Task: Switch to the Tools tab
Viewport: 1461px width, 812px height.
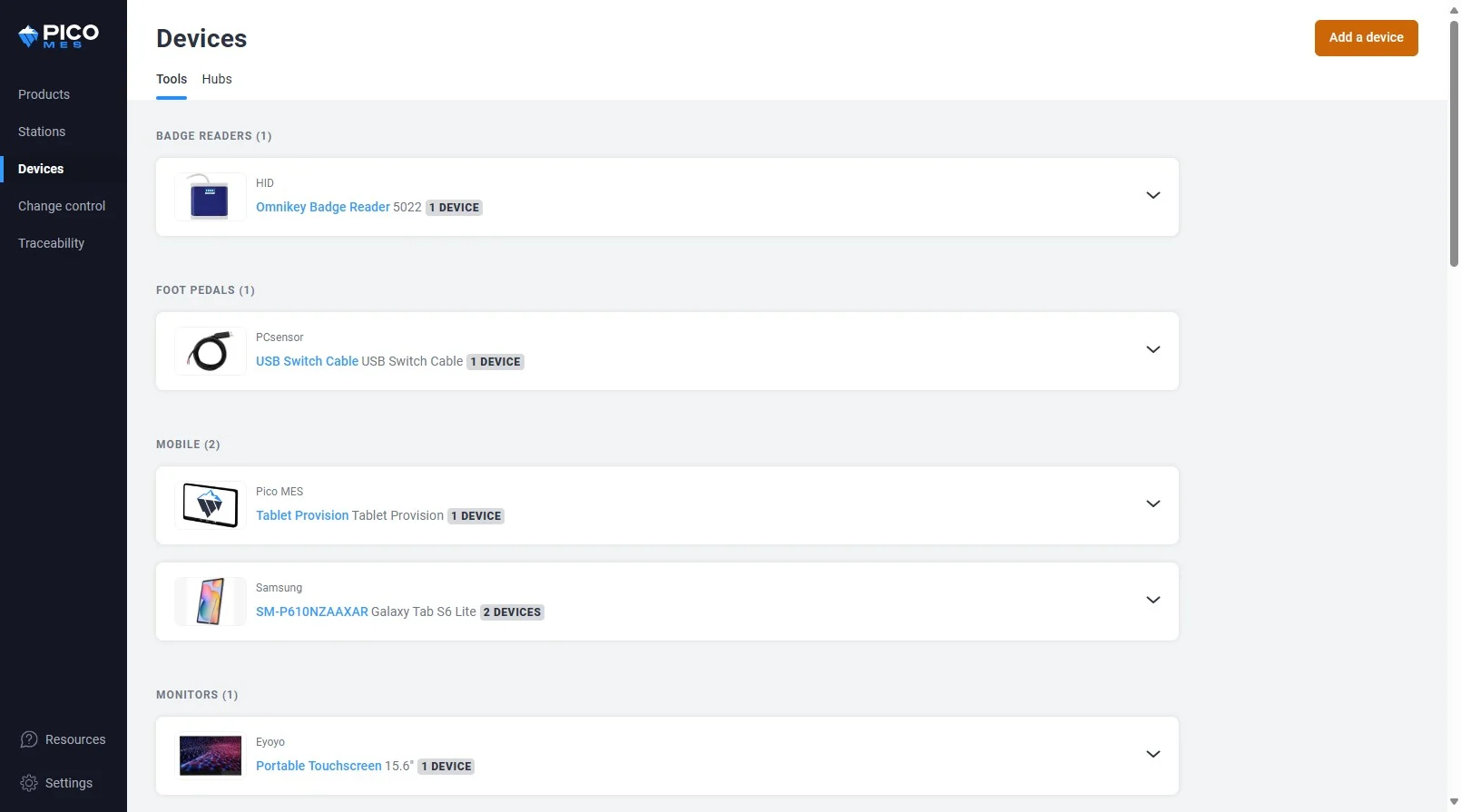Action: 172,79
